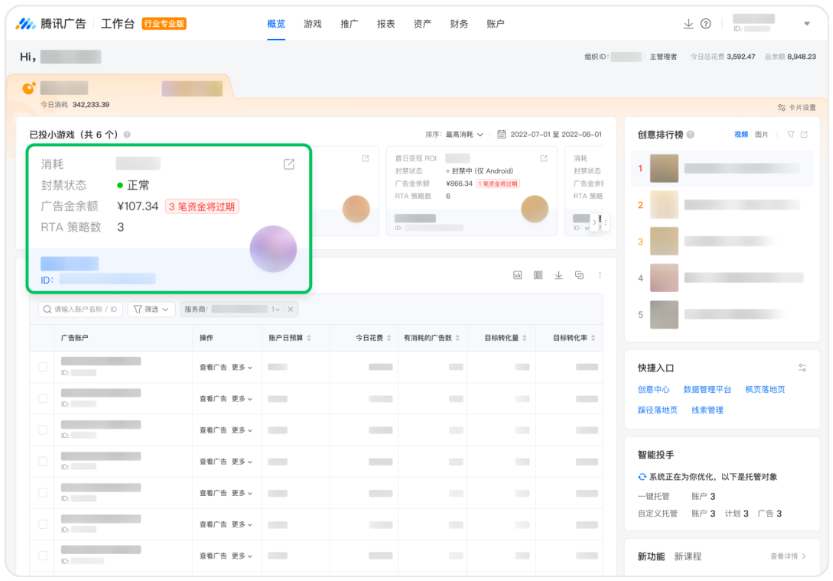
Task: Tick the checkbox of the first ad account row
Action: (x=43, y=367)
